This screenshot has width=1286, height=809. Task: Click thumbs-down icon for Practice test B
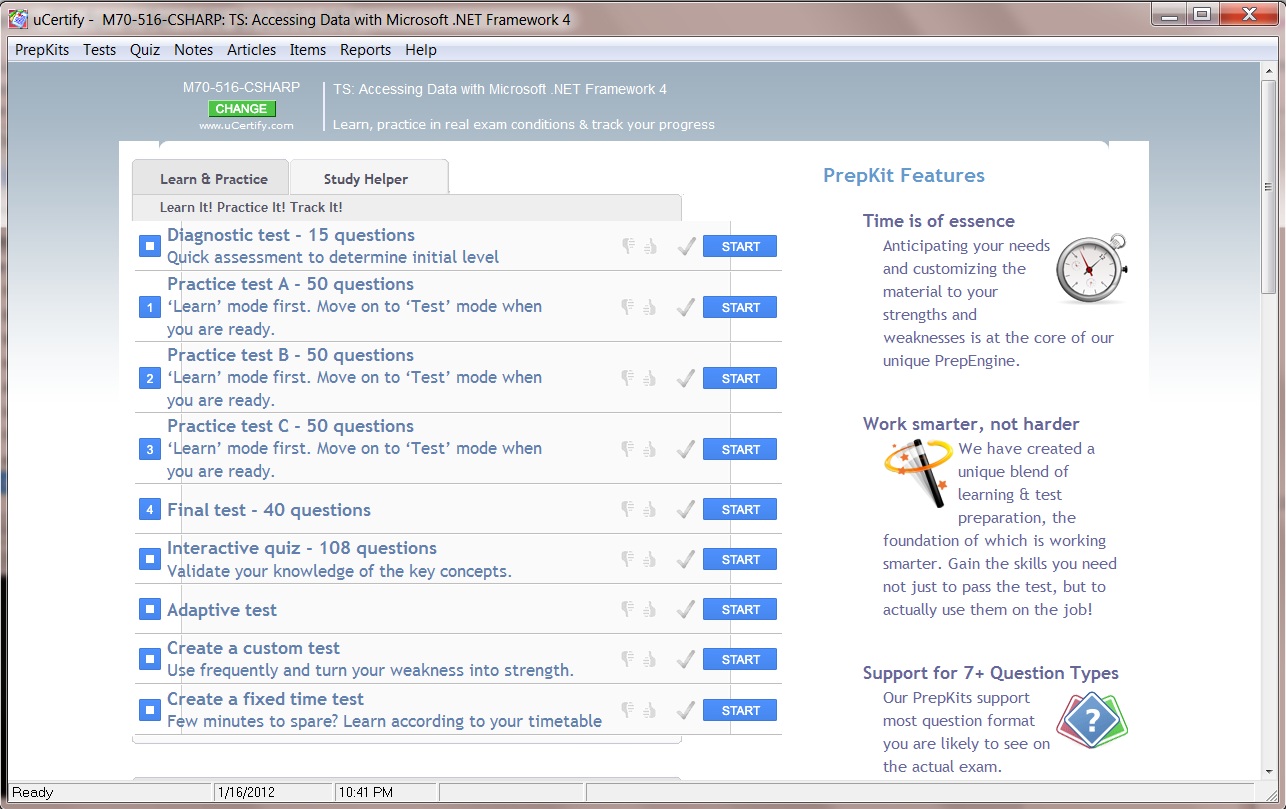pos(628,378)
